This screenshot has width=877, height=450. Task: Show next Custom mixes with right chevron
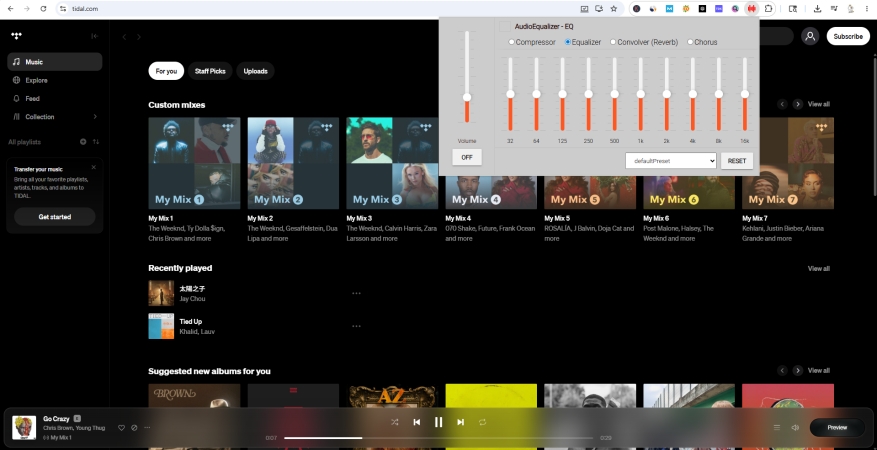(798, 104)
